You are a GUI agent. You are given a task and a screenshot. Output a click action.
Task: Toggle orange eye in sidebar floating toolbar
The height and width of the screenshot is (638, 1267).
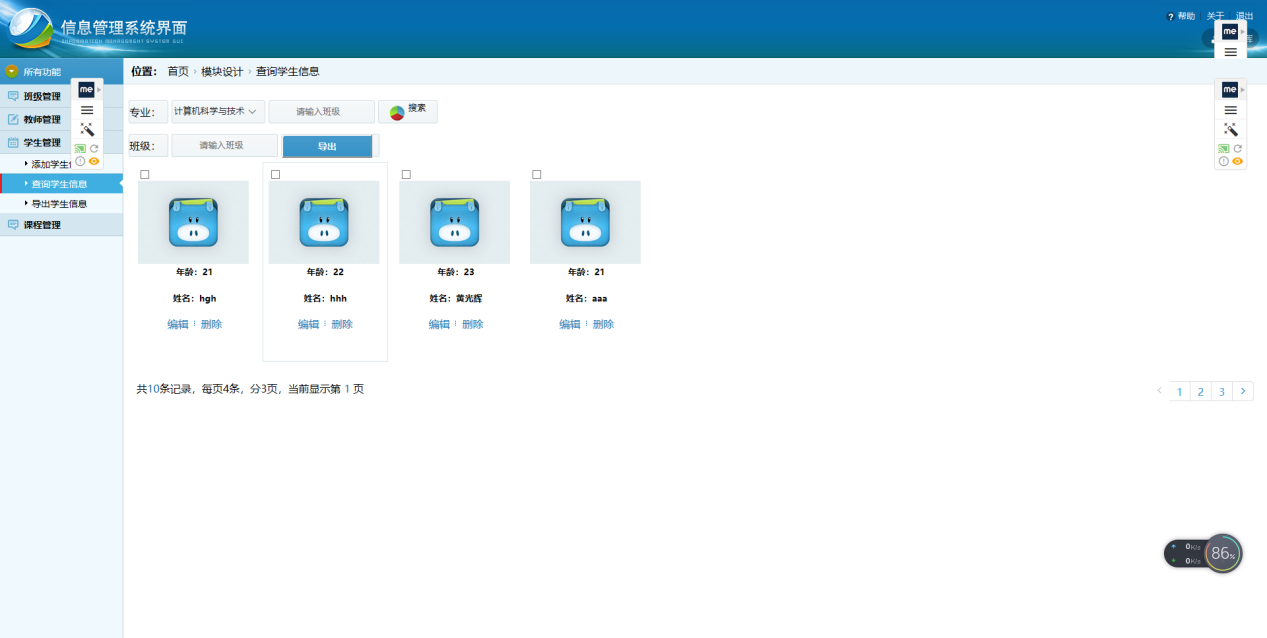[x=94, y=161]
